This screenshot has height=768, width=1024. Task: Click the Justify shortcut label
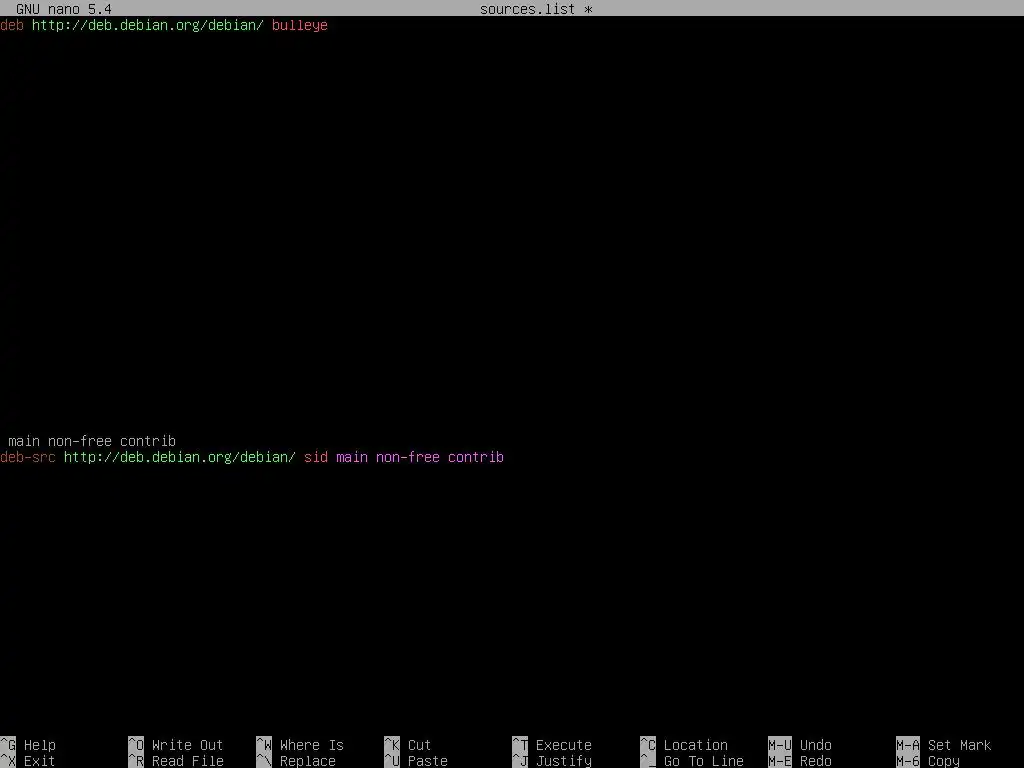click(564, 761)
